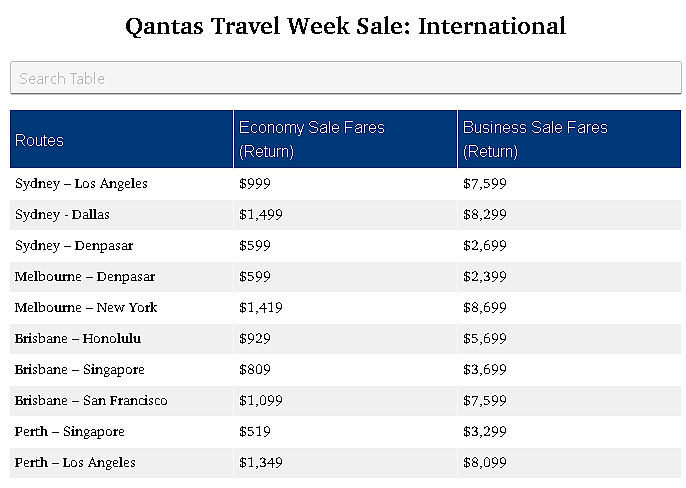Click the Sydney – Denpasar route cell
The width and height of the screenshot is (686, 488).
pos(122,246)
